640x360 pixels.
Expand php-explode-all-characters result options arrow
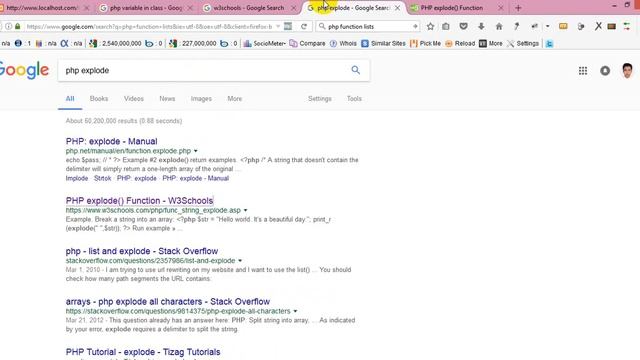click(295, 311)
